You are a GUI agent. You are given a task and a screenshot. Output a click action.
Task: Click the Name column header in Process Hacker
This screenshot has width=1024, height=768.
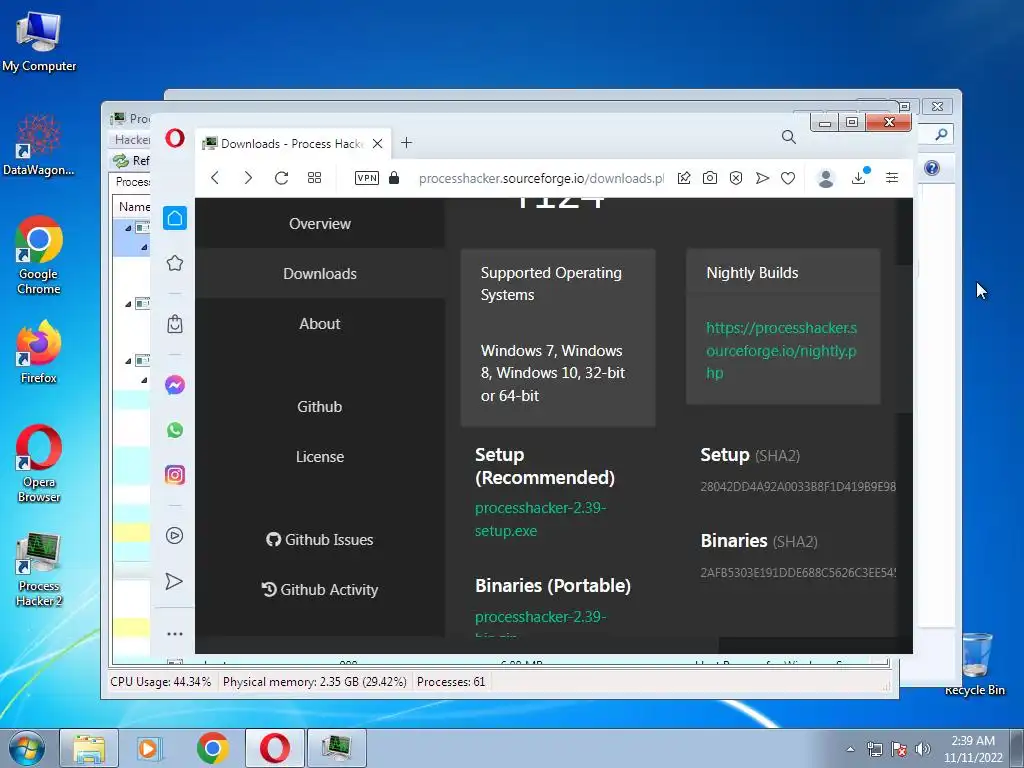pos(133,206)
